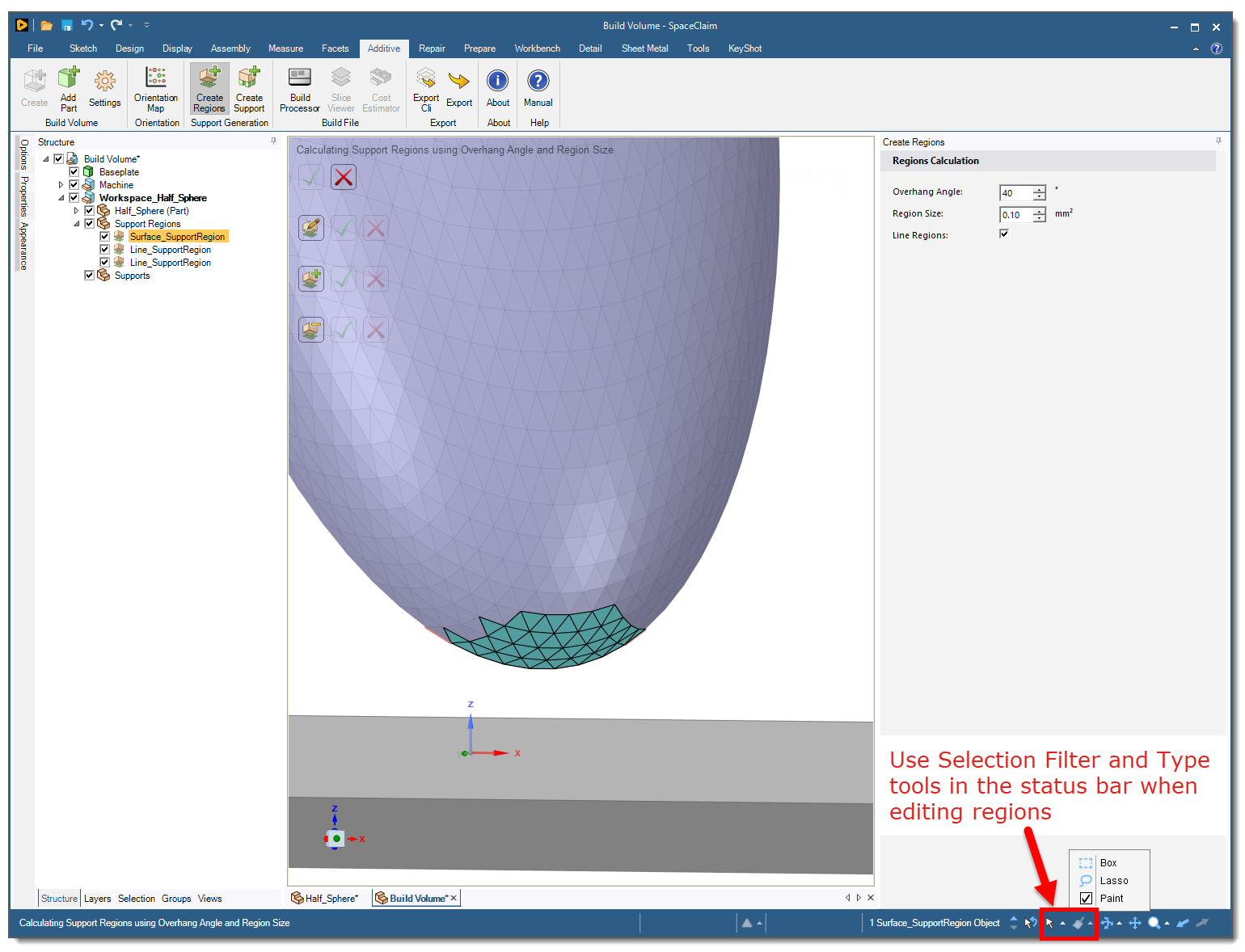Choose the selection arrow tool in status bar

pos(1049,923)
